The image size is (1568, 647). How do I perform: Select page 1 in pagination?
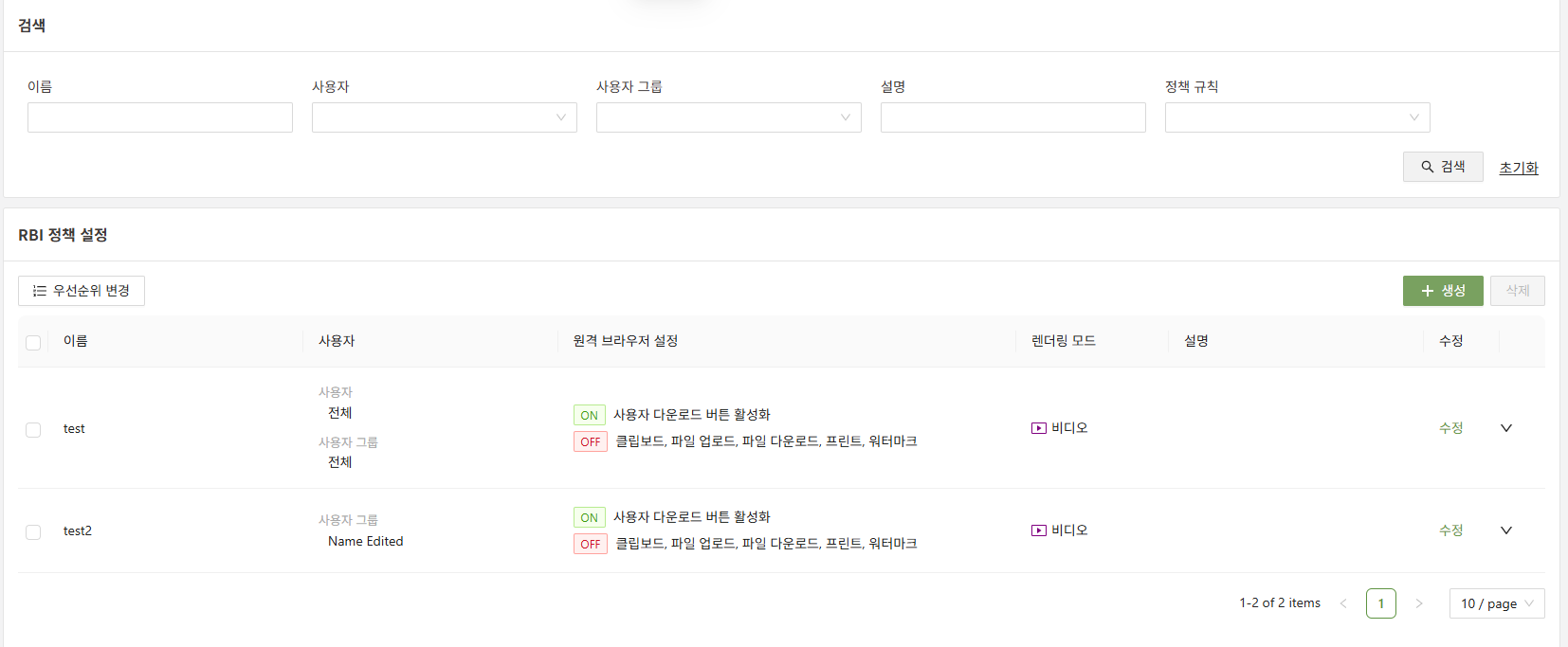click(x=1380, y=603)
